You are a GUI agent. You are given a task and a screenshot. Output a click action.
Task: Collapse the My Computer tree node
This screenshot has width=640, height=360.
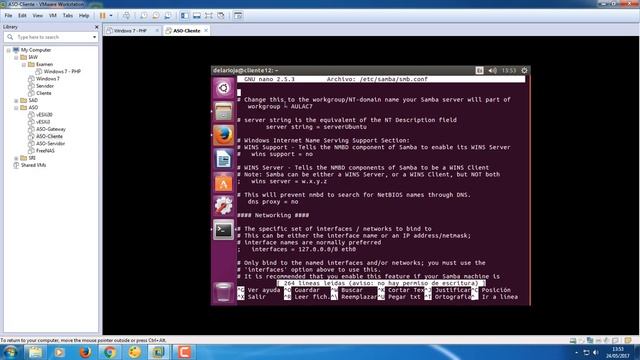9,50
